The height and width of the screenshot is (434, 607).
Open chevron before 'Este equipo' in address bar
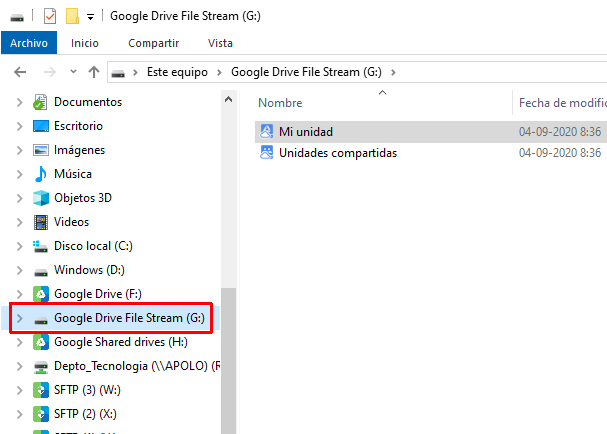tap(135, 72)
